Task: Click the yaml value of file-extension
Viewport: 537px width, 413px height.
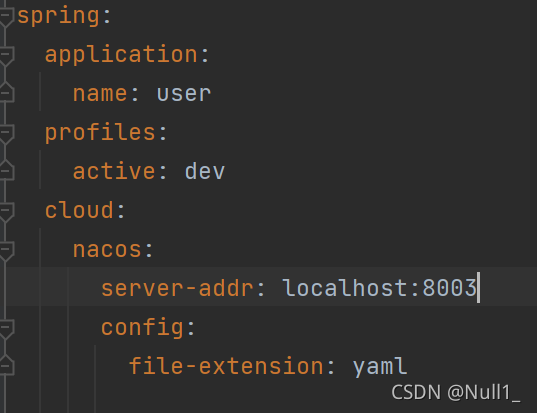Action: [x=380, y=367]
